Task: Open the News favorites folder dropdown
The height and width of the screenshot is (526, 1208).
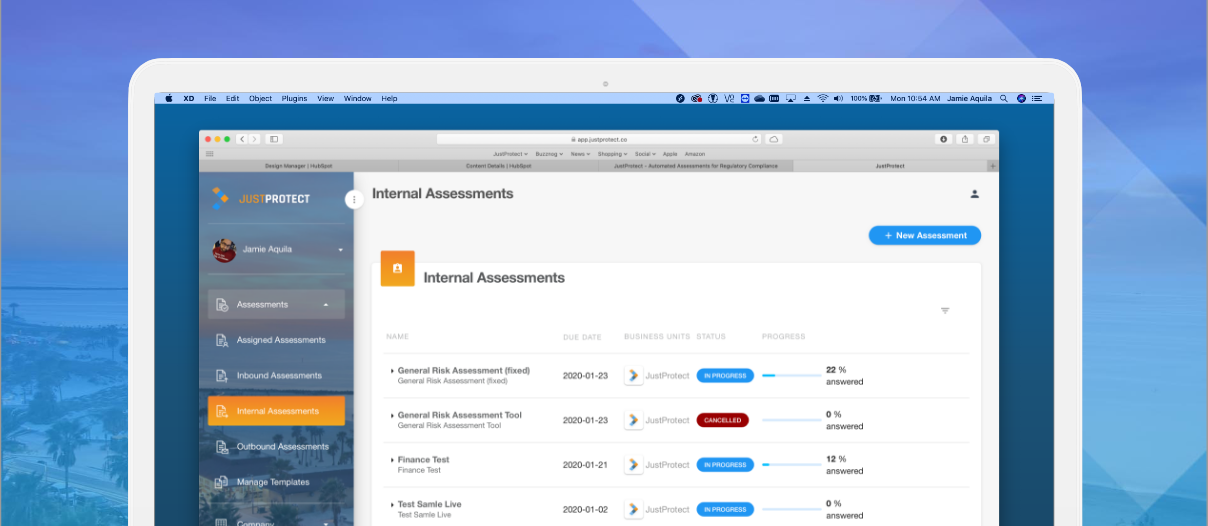Action: point(580,154)
